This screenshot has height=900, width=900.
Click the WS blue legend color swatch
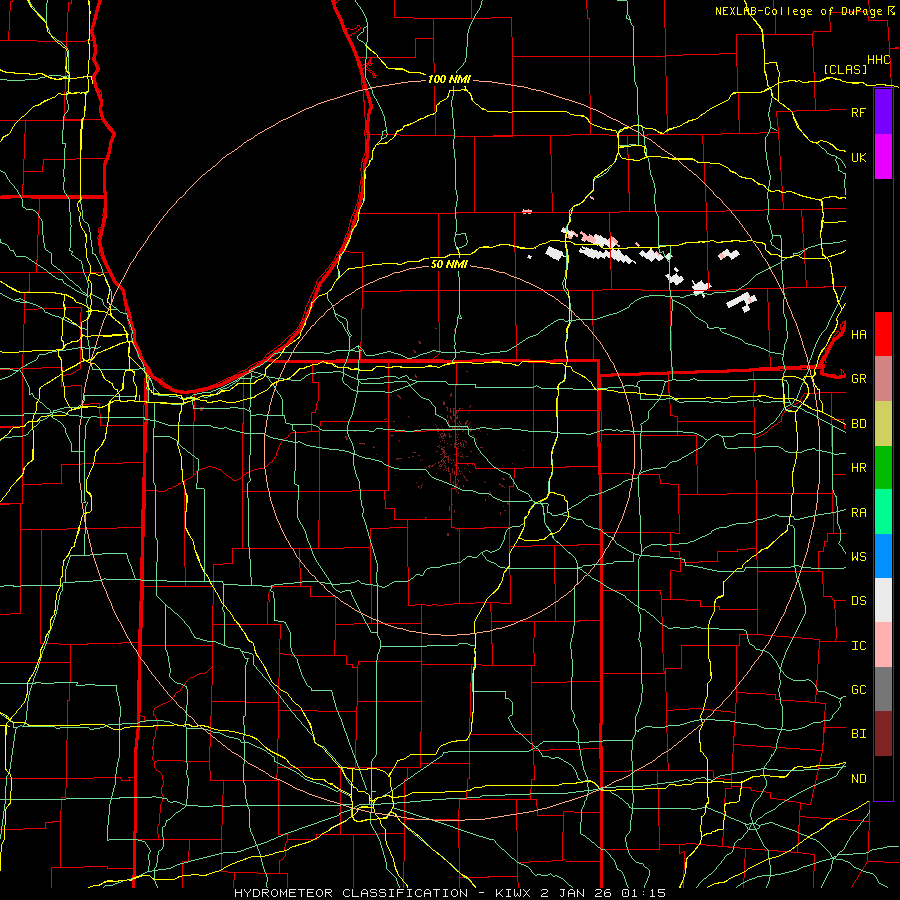(x=883, y=556)
